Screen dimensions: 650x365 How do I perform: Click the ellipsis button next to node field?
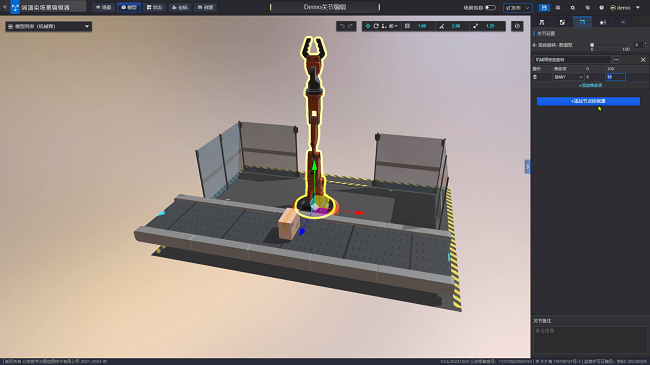(x=616, y=60)
